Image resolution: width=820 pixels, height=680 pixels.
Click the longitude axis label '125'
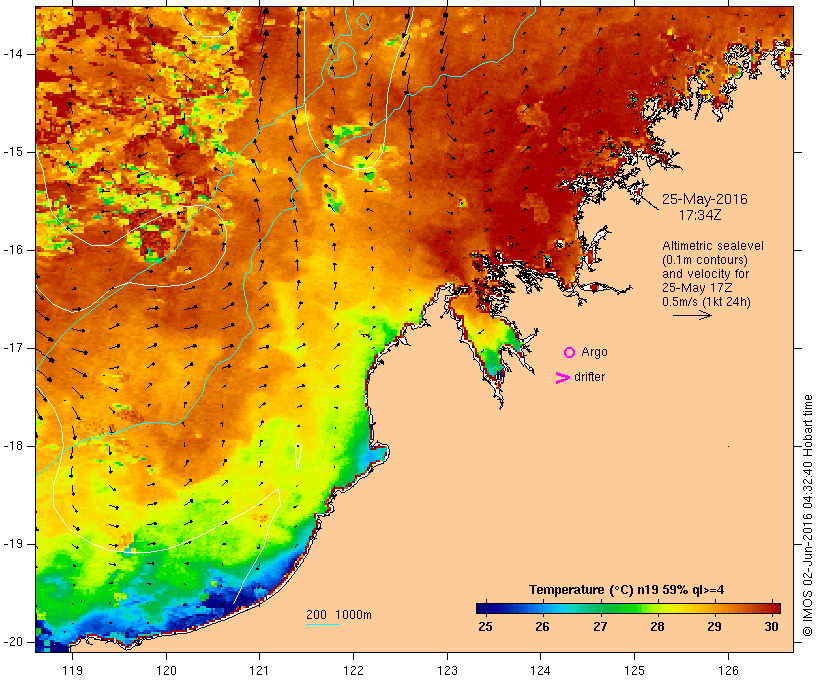click(635, 670)
